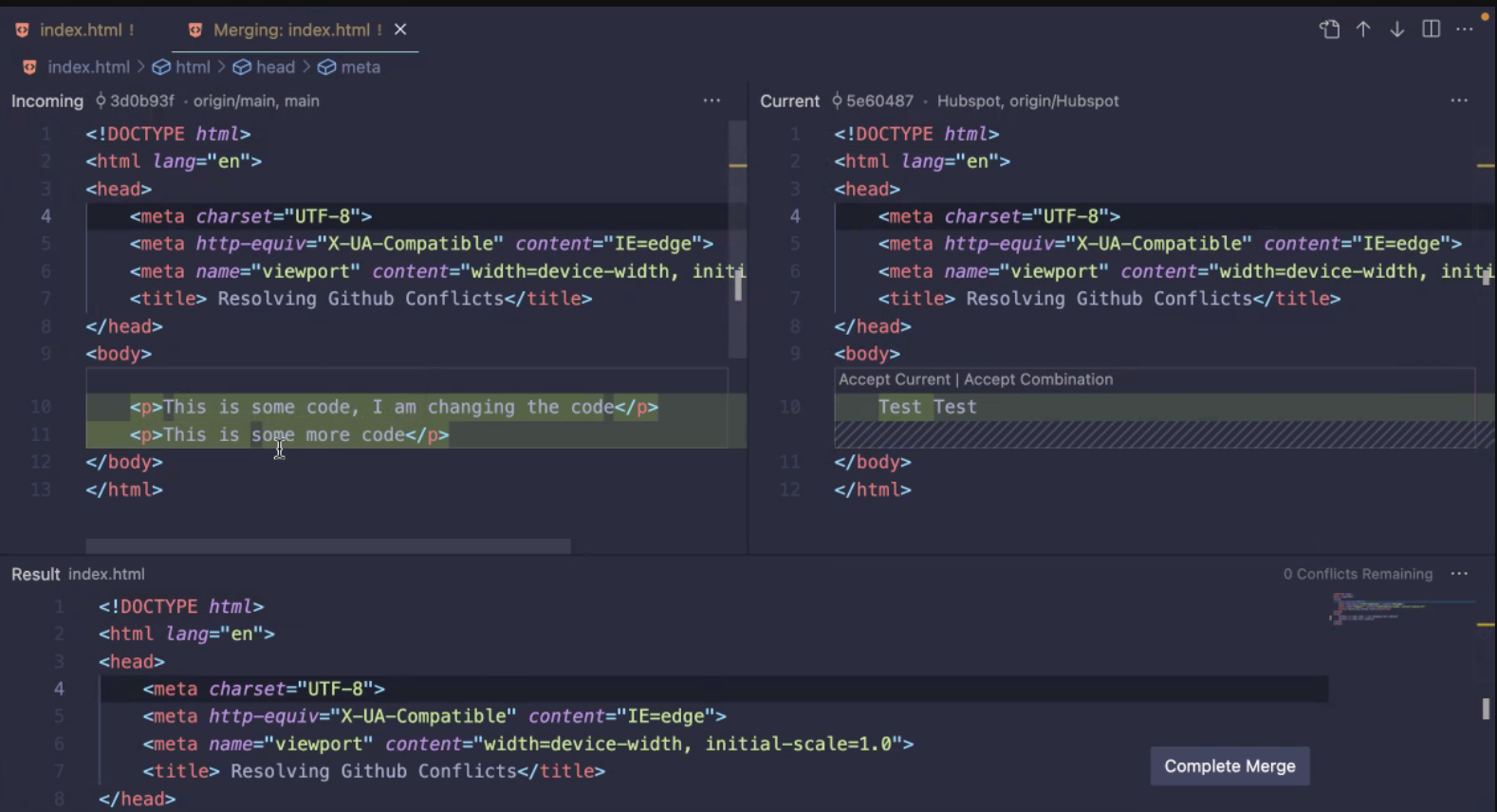Open the Incoming pane's more actions menu

(x=712, y=101)
